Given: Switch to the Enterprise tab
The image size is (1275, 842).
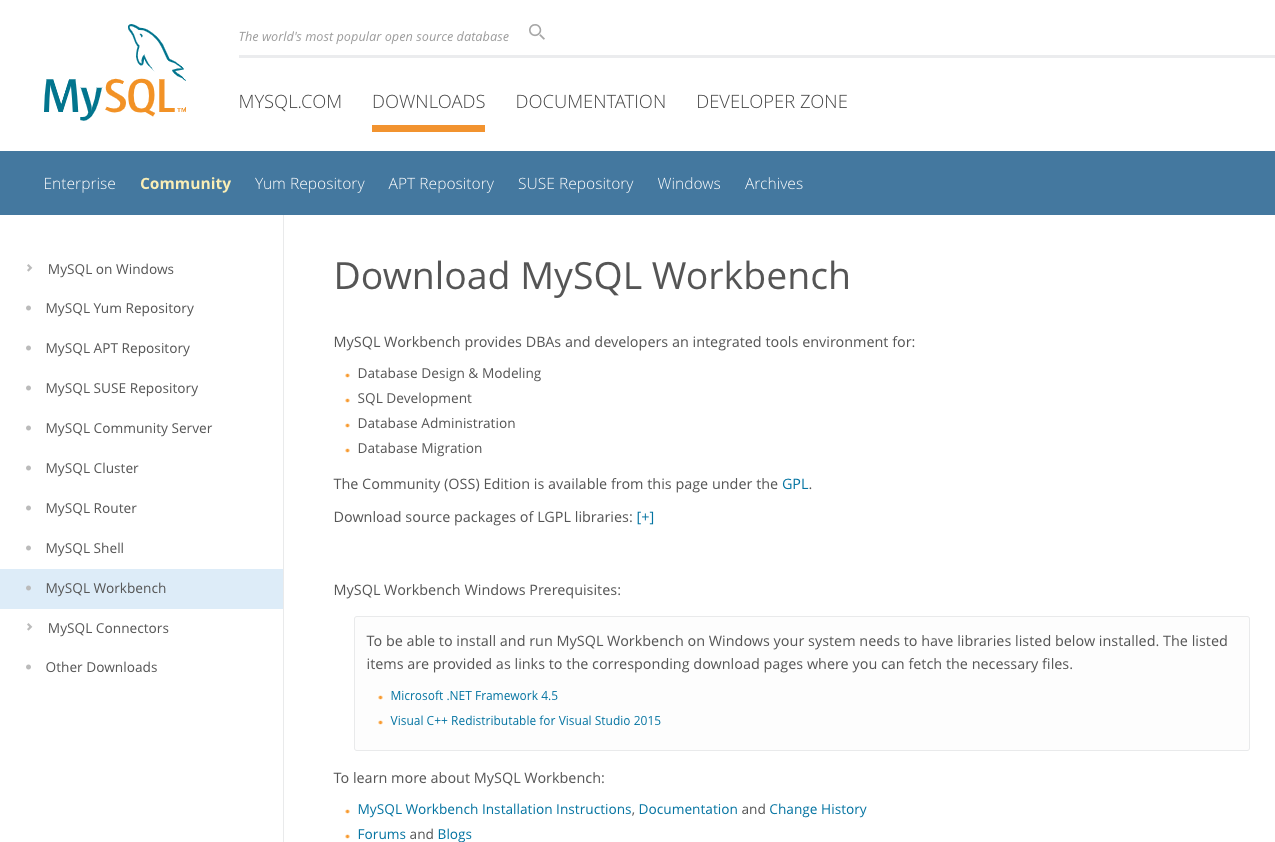Looking at the screenshot, I should [x=79, y=183].
